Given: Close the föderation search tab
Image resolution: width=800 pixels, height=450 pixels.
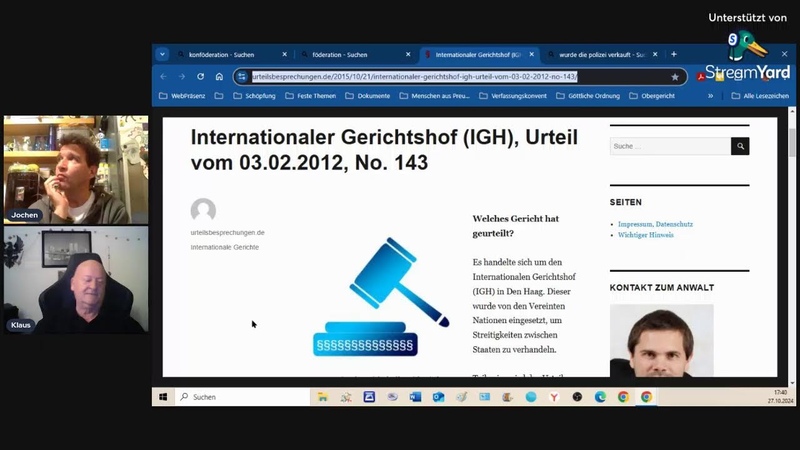Looking at the screenshot, I should point(408,54).
